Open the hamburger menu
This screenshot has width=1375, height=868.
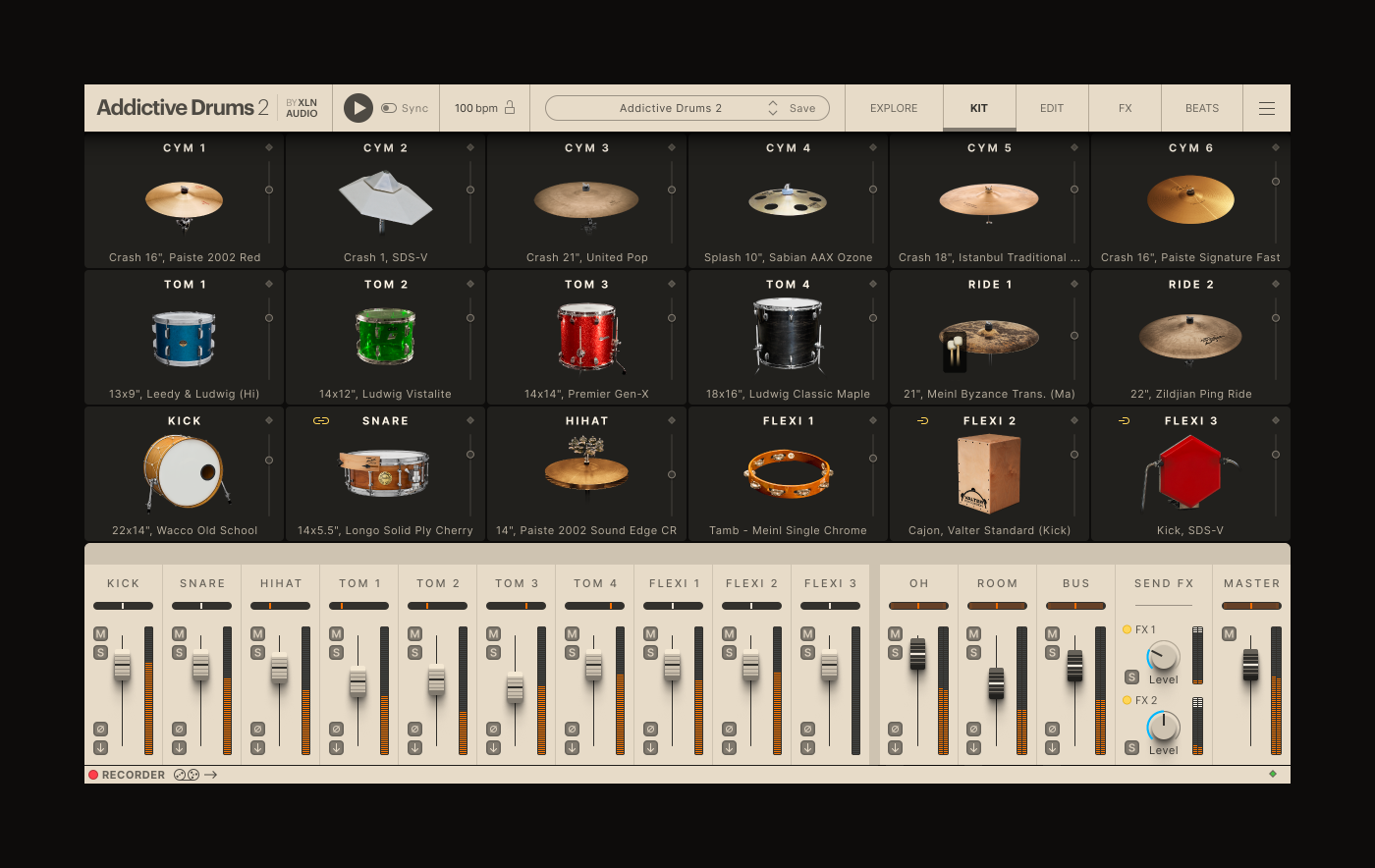tap(1267, 108)
